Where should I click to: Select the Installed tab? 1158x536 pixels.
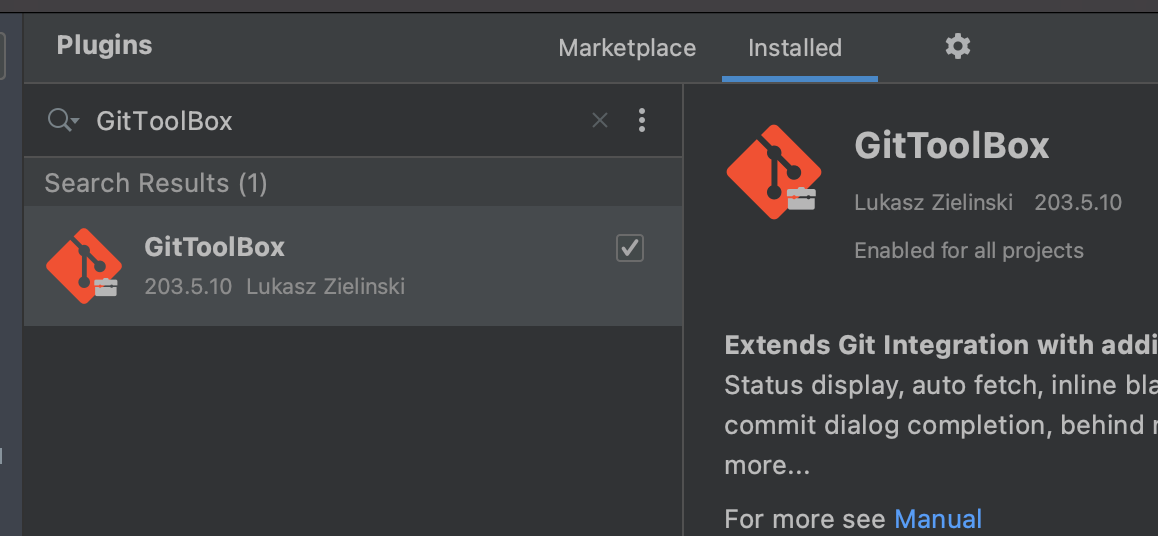(795, 48)
